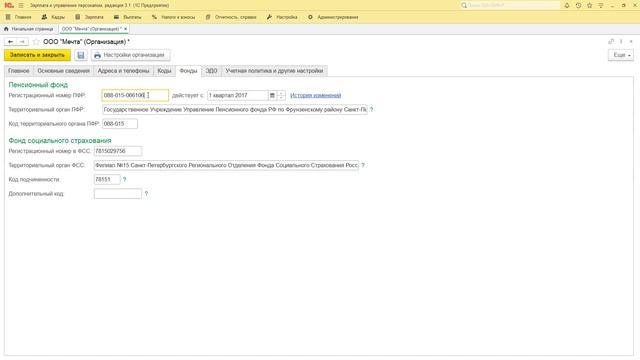Adjust quarter with the date stepper arrows
This screenshot has height=360, width=640.
[x=281, y=95]
